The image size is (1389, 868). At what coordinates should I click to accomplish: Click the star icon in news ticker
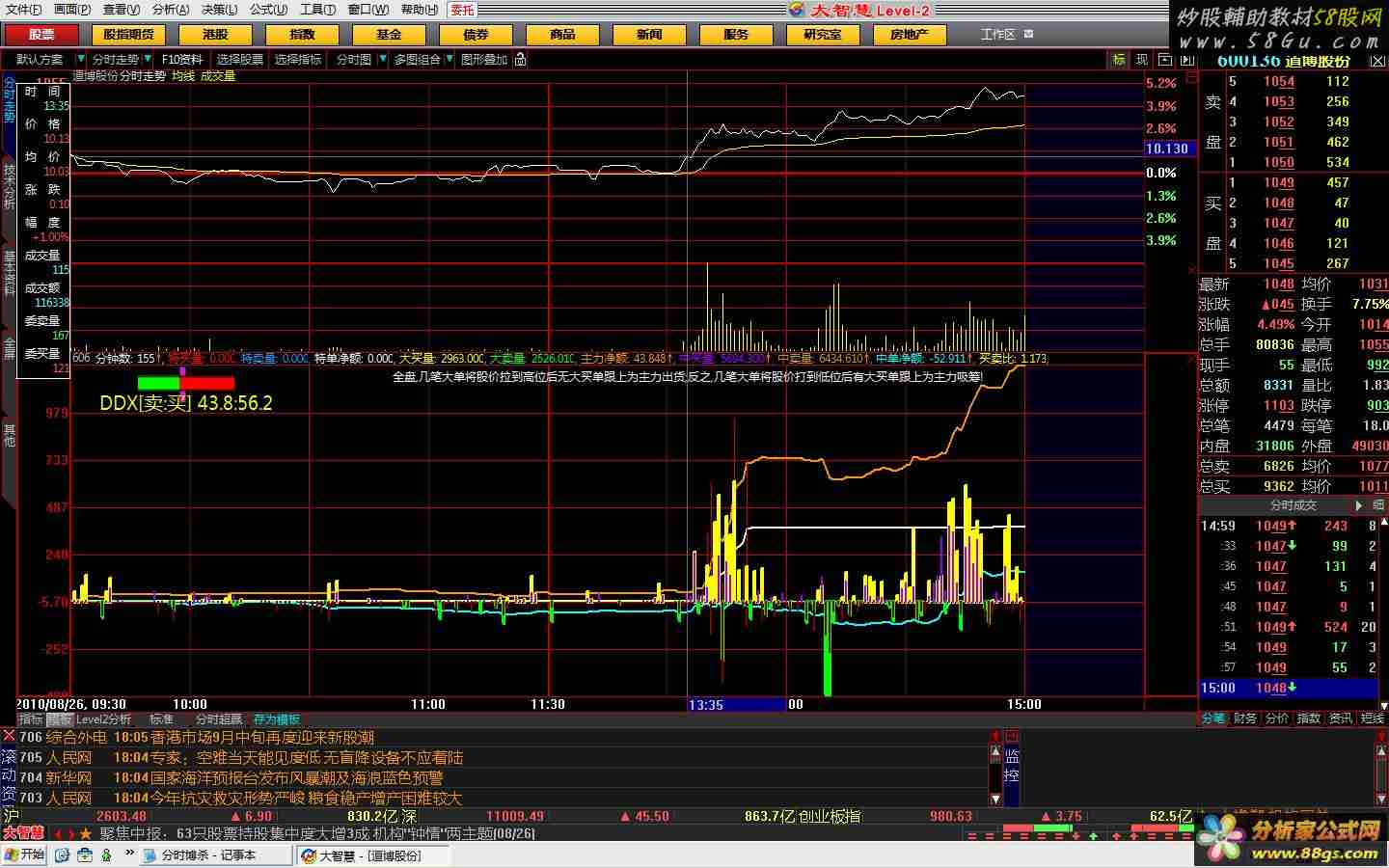click(86, 833)
